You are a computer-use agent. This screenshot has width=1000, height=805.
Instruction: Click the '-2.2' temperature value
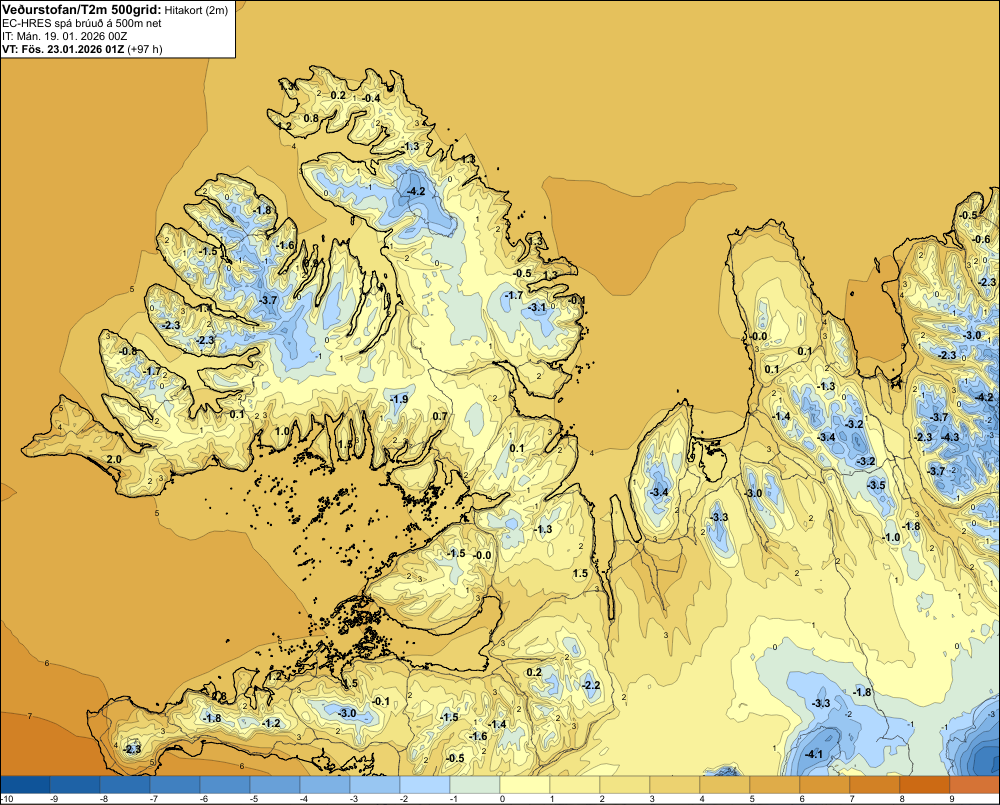click(x=591, y=684)
